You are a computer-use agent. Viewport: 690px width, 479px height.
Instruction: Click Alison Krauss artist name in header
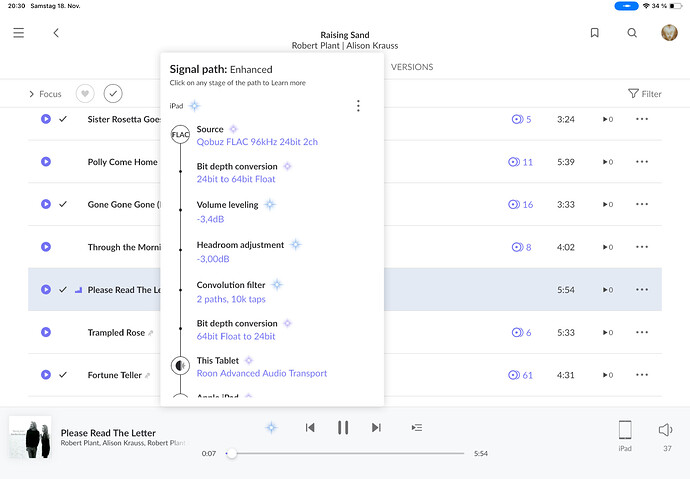(x=372, y=46)
